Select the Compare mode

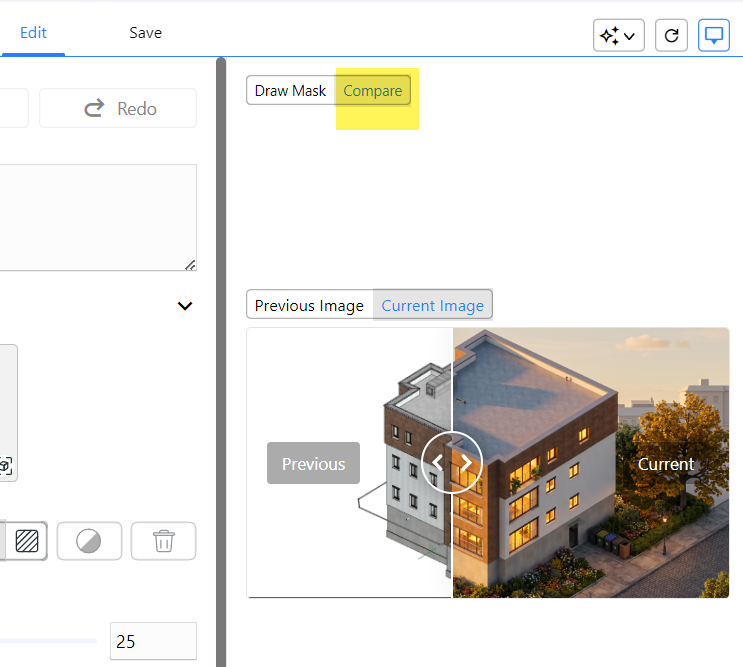click(373, 90)
